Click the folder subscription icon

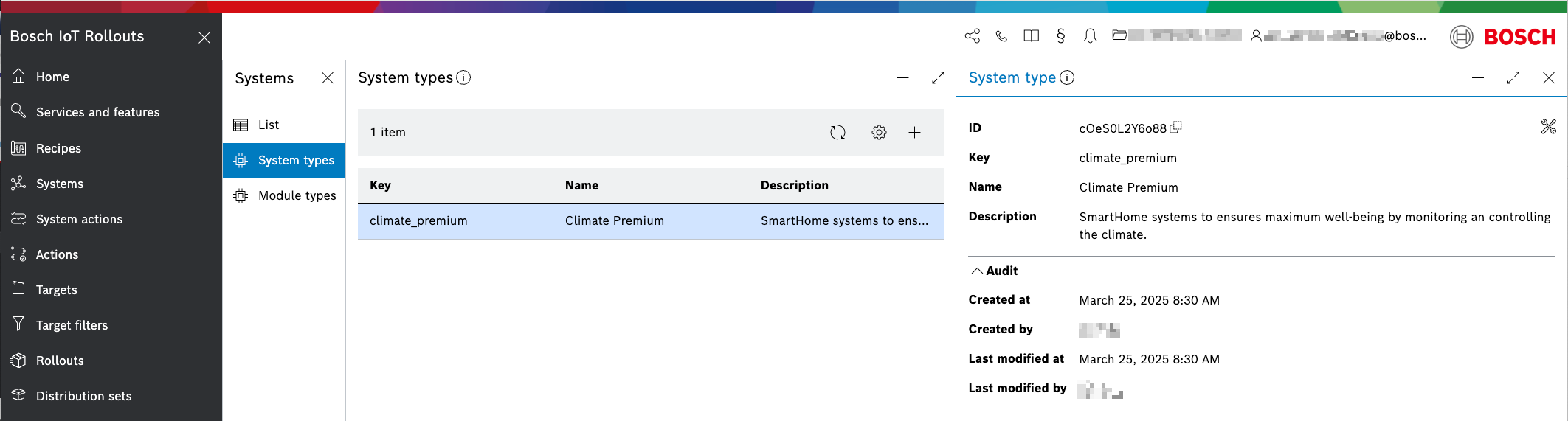(x=1119, y=35)
